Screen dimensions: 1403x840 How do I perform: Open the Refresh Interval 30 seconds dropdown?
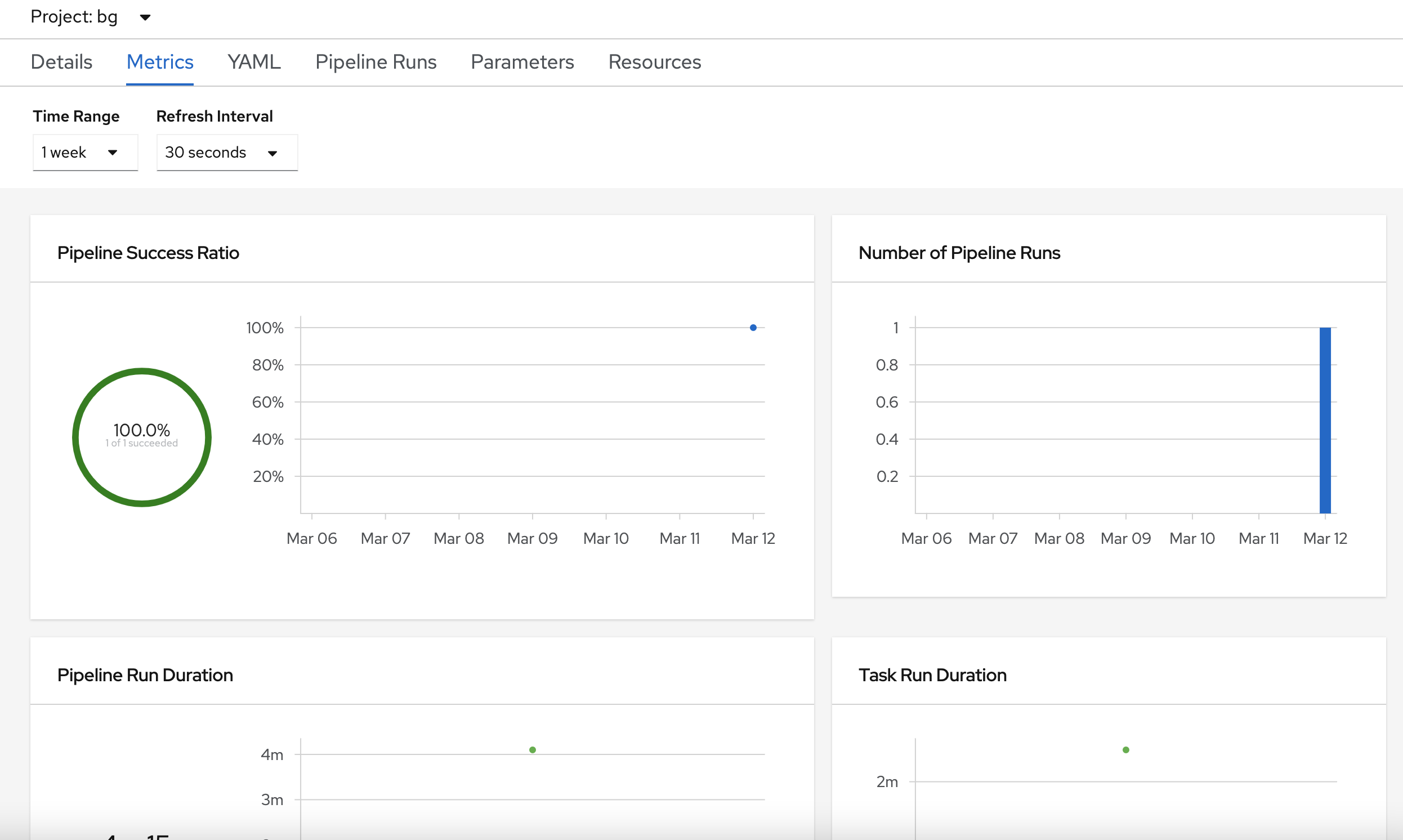(x=226, y=152)
